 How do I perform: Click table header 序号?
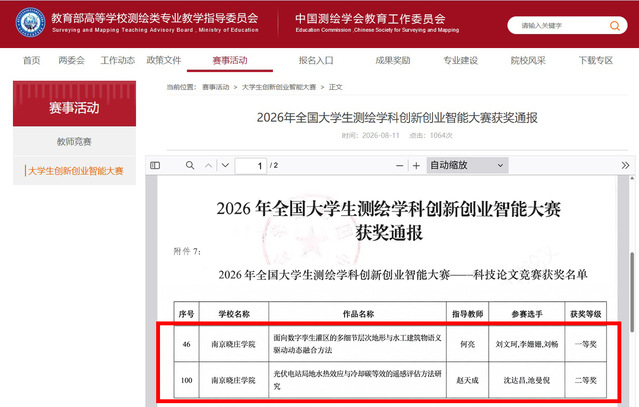(186, 314)
